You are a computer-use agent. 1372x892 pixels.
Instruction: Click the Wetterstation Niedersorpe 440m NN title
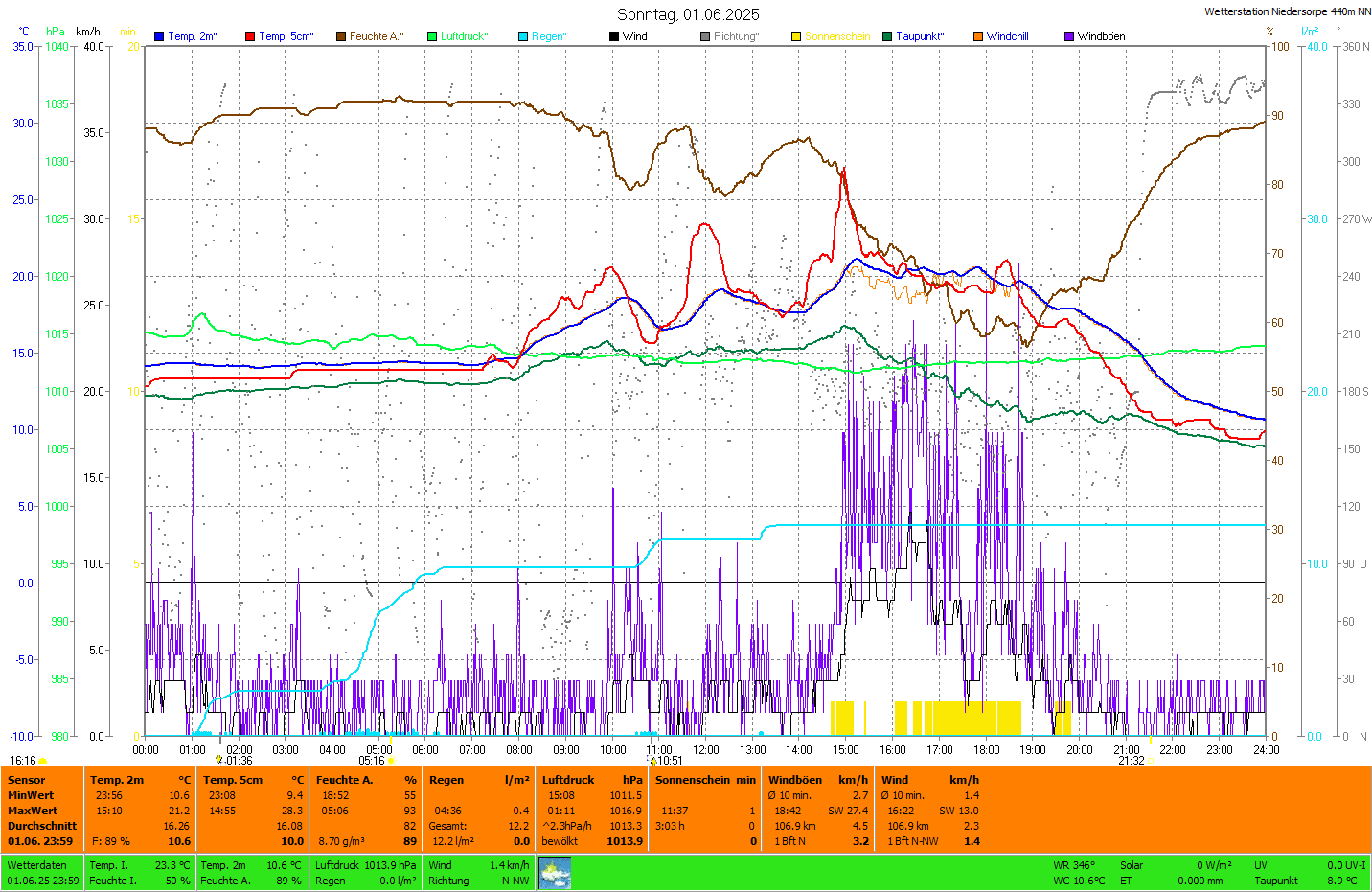tap(1287, 11)
